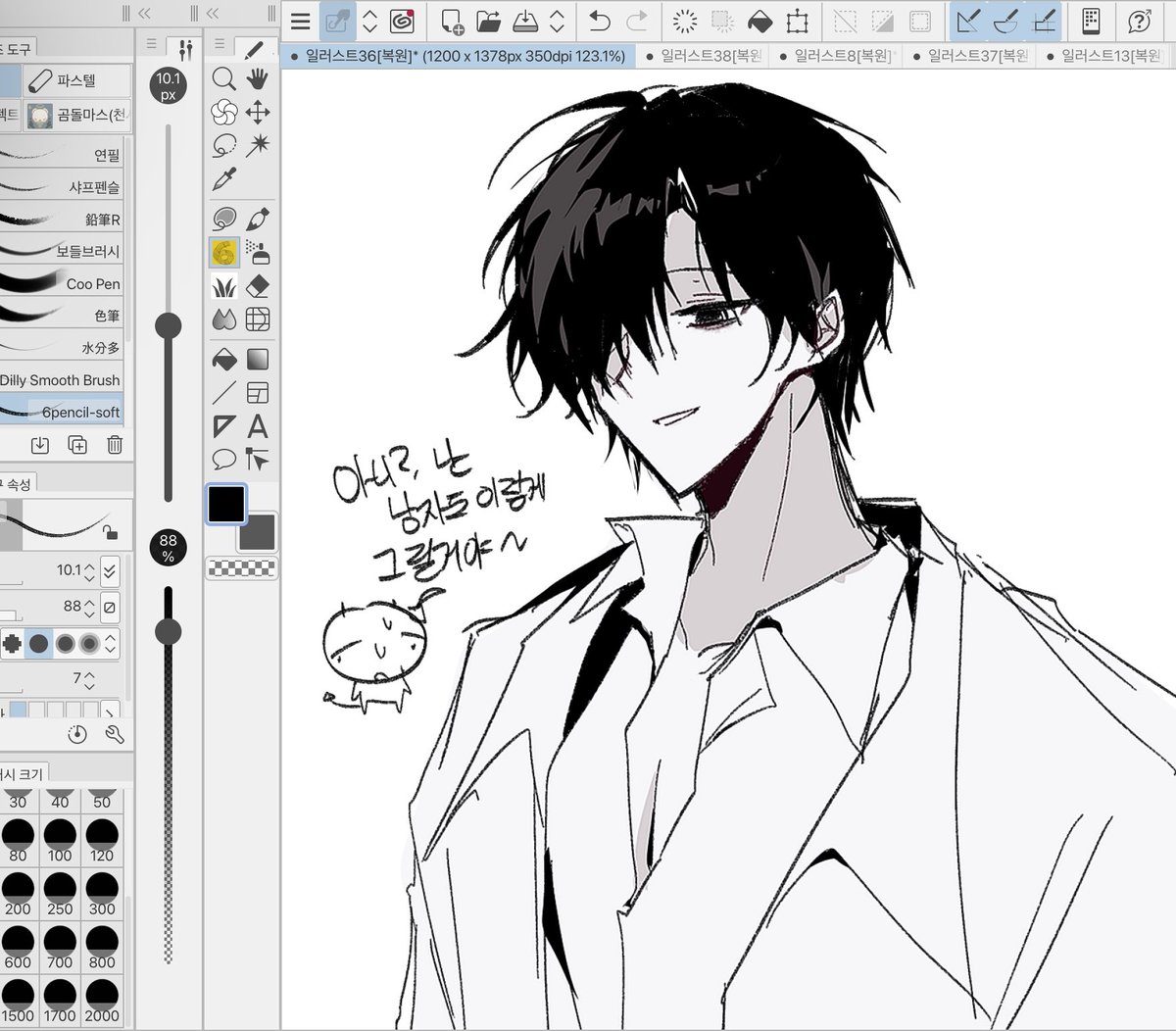Select the Frame border panel tool
The width and height of the screenshot is (1176, 1031).
click(258, 393)
